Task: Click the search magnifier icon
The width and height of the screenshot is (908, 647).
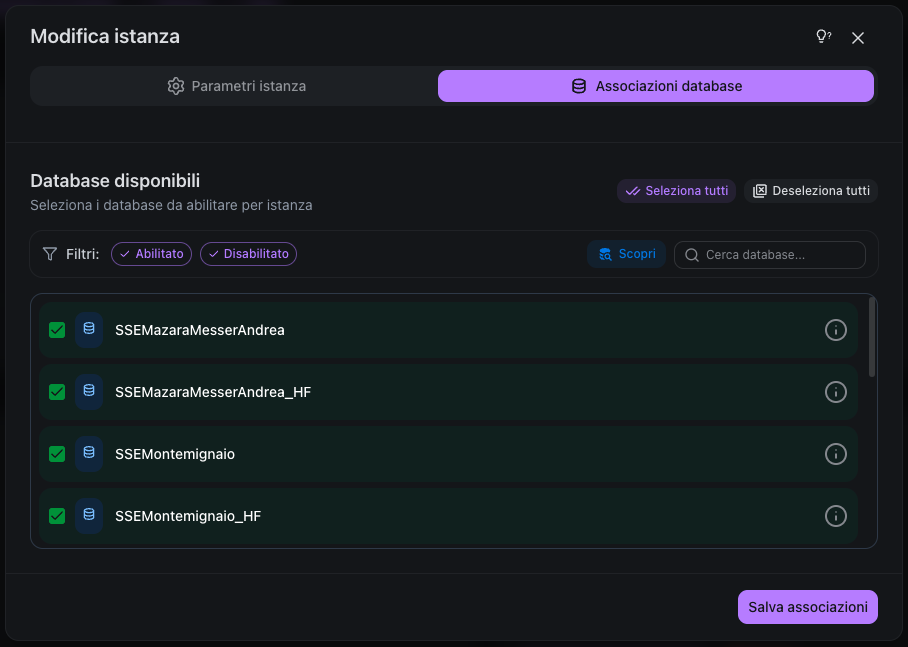Action: [x=691, y=255]
